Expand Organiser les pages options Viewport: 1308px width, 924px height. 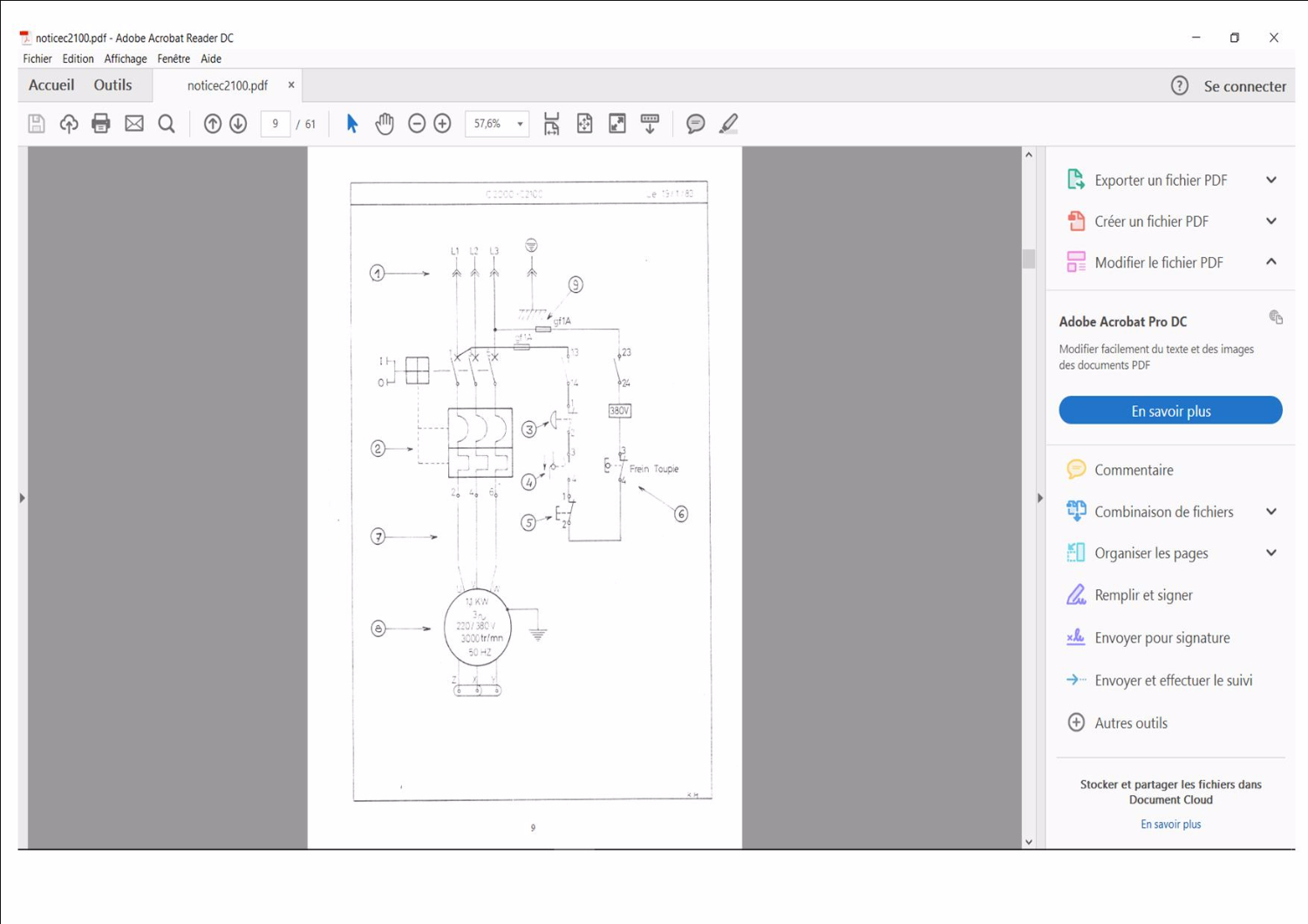(1271, 554)
